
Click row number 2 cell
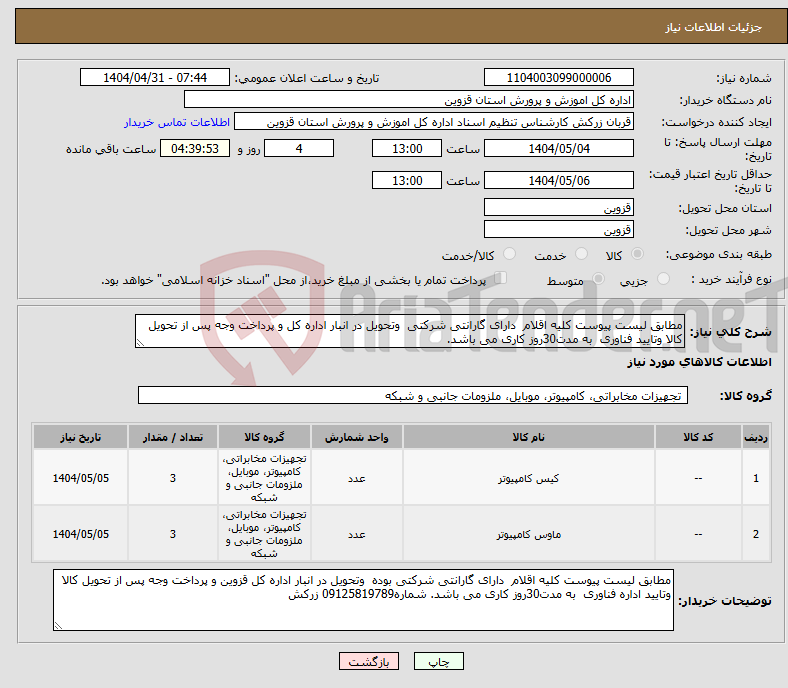click(756, 534)
